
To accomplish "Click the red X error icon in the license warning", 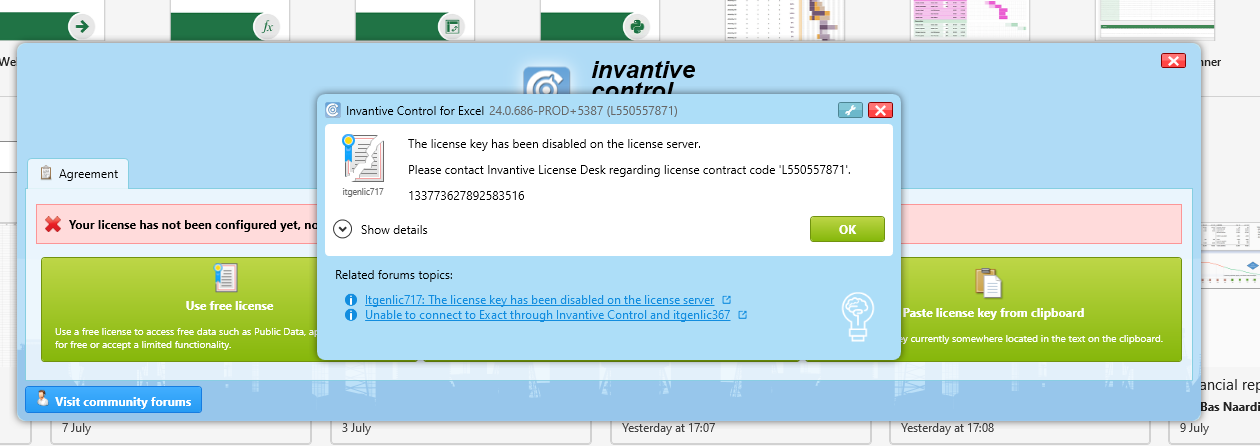I will [x=53, y=225].
